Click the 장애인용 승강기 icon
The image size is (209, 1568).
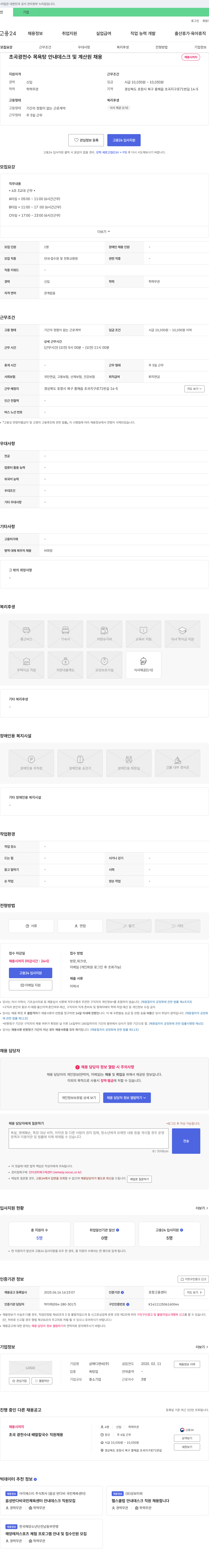80,763
